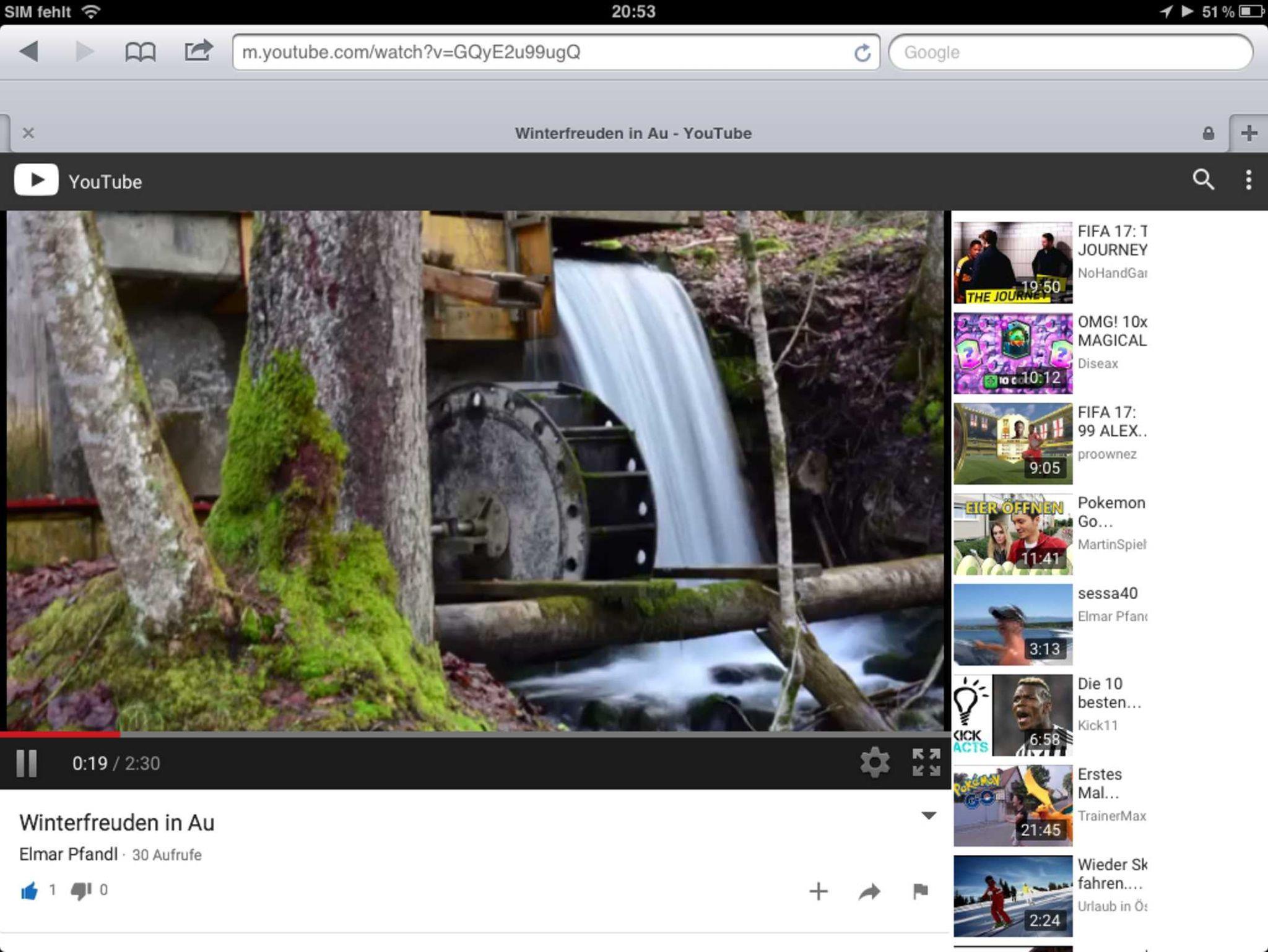The image size is (1268, 952).
Task: Like the video with thumbs up
Action: coord(29,891)
